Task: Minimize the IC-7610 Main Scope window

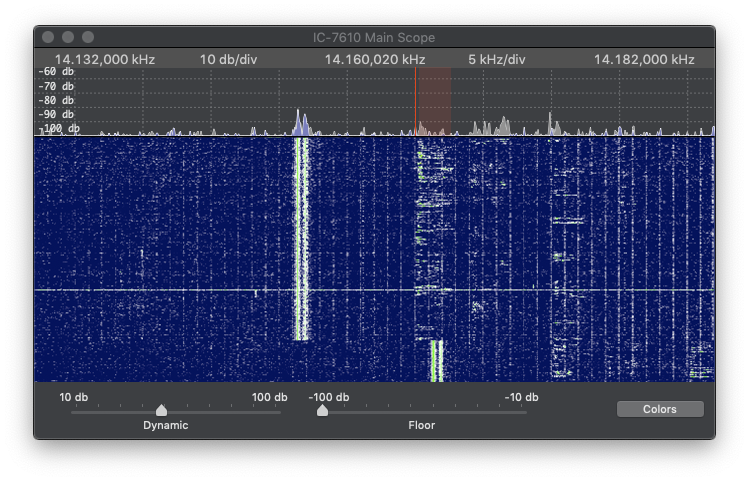Action: tap(68, 37)
